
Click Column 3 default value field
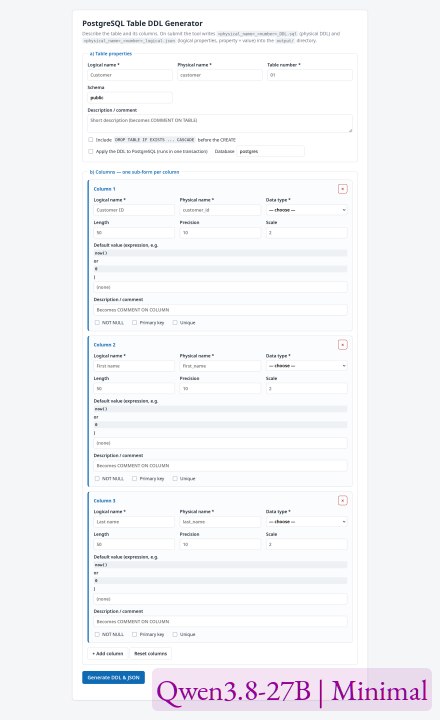220,599
